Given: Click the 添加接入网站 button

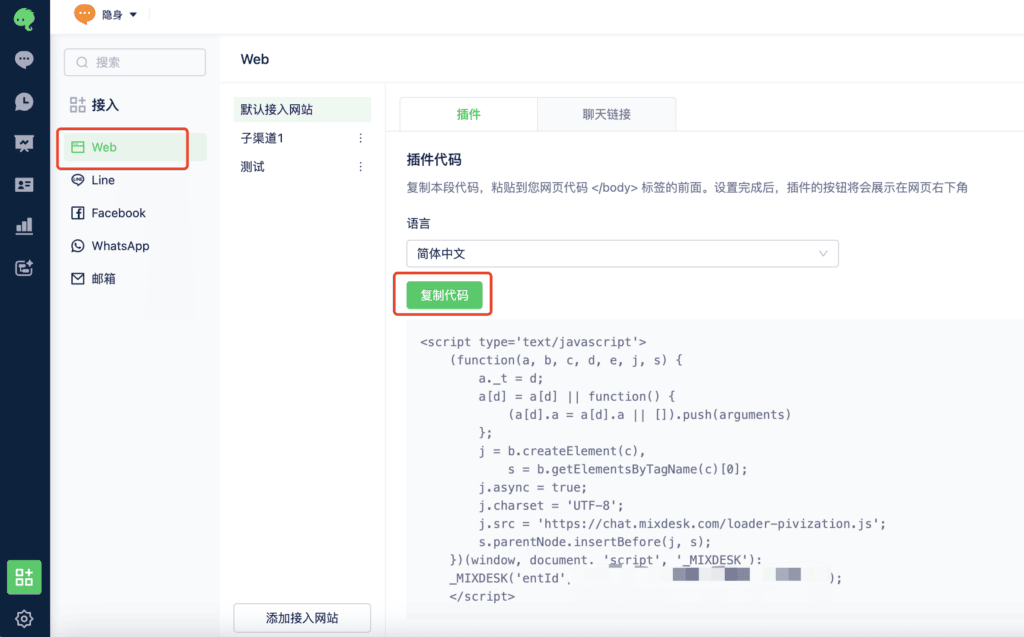Looking at the screenshot, I should [x=302, y=617].
